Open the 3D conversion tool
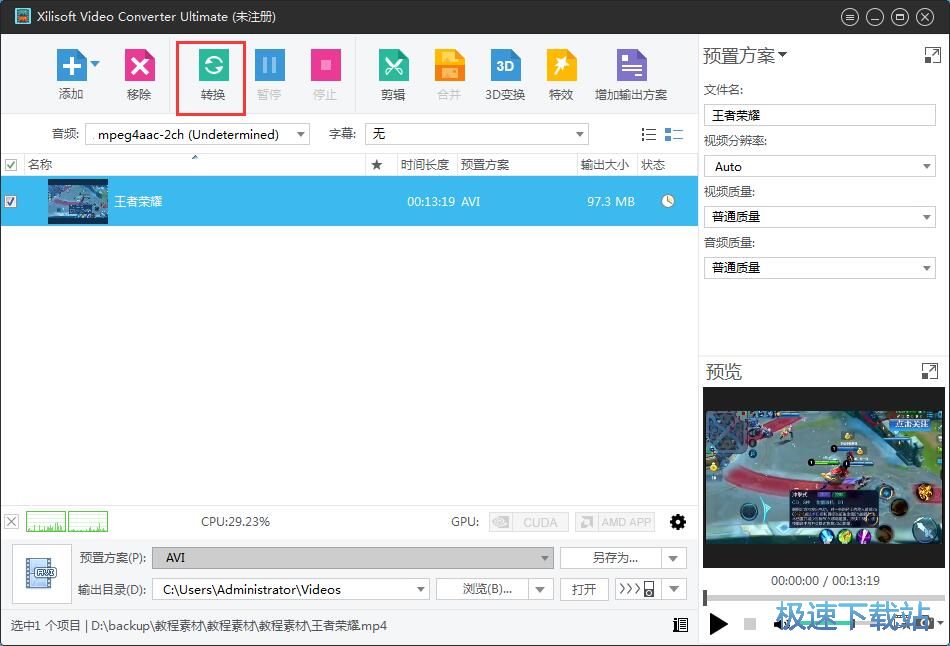Screen dimensions: 950x646 505,67
